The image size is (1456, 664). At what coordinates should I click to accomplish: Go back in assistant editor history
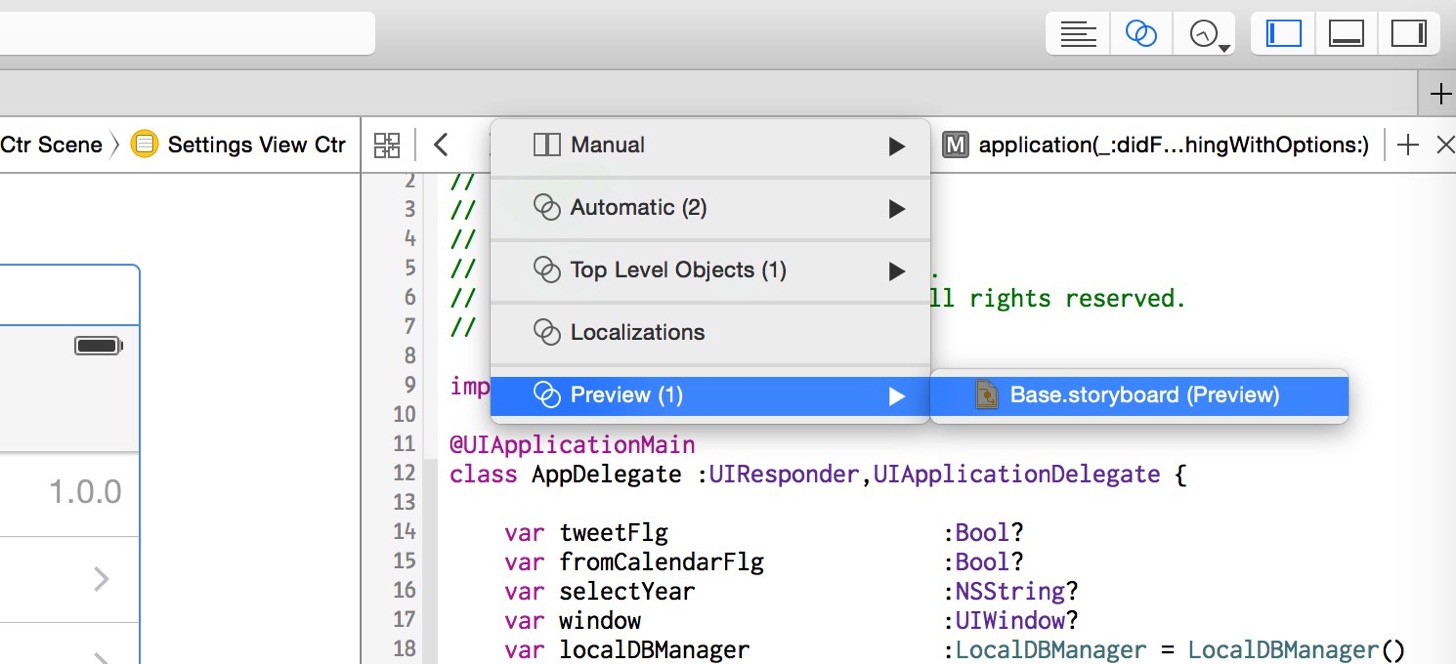(x=441, y=145)
